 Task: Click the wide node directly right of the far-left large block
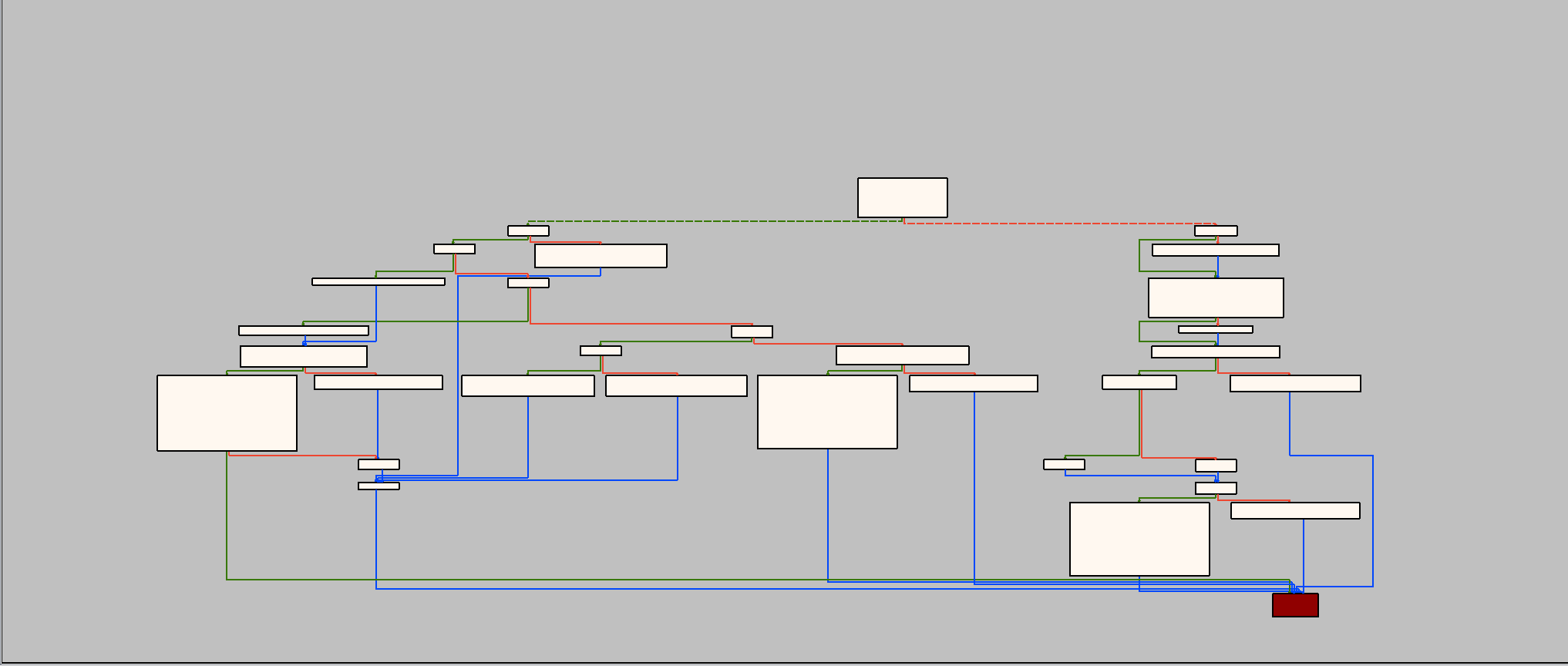coord(378,382)
